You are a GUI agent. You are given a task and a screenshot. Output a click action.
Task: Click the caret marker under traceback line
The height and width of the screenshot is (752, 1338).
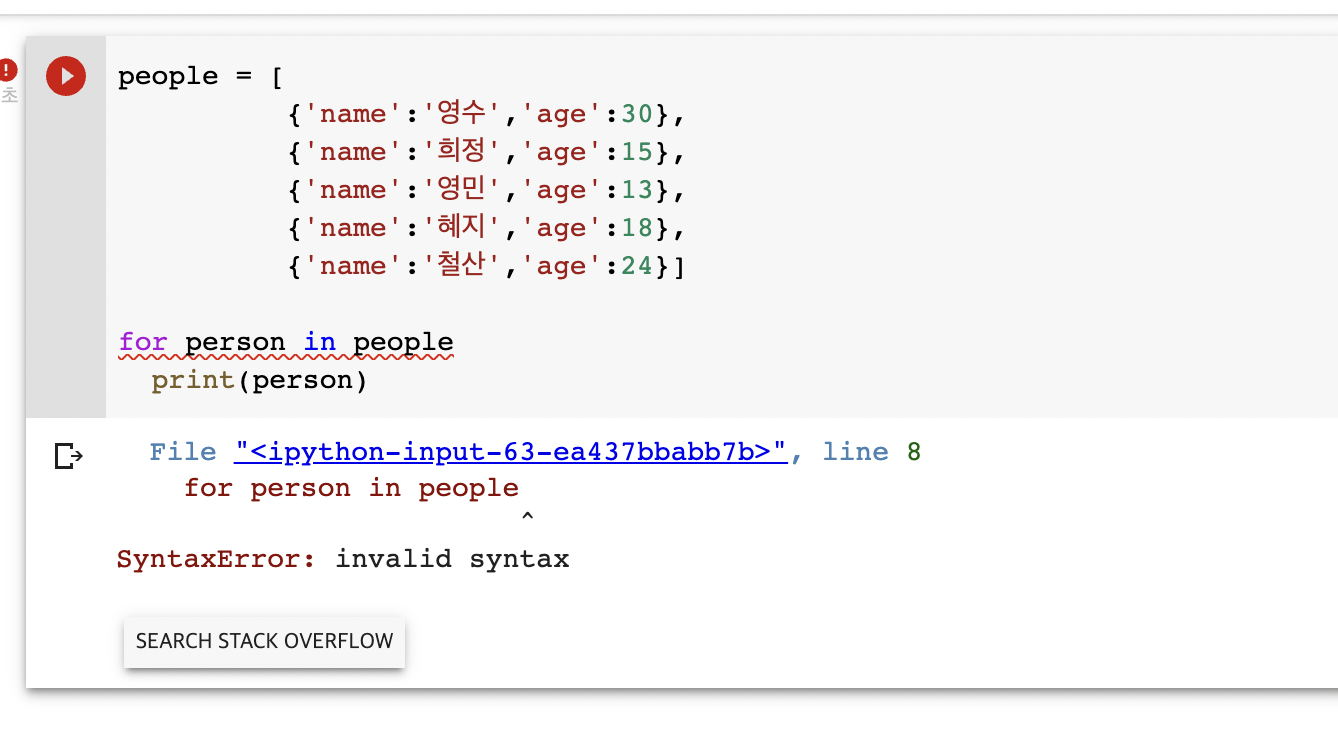(527, 517)
